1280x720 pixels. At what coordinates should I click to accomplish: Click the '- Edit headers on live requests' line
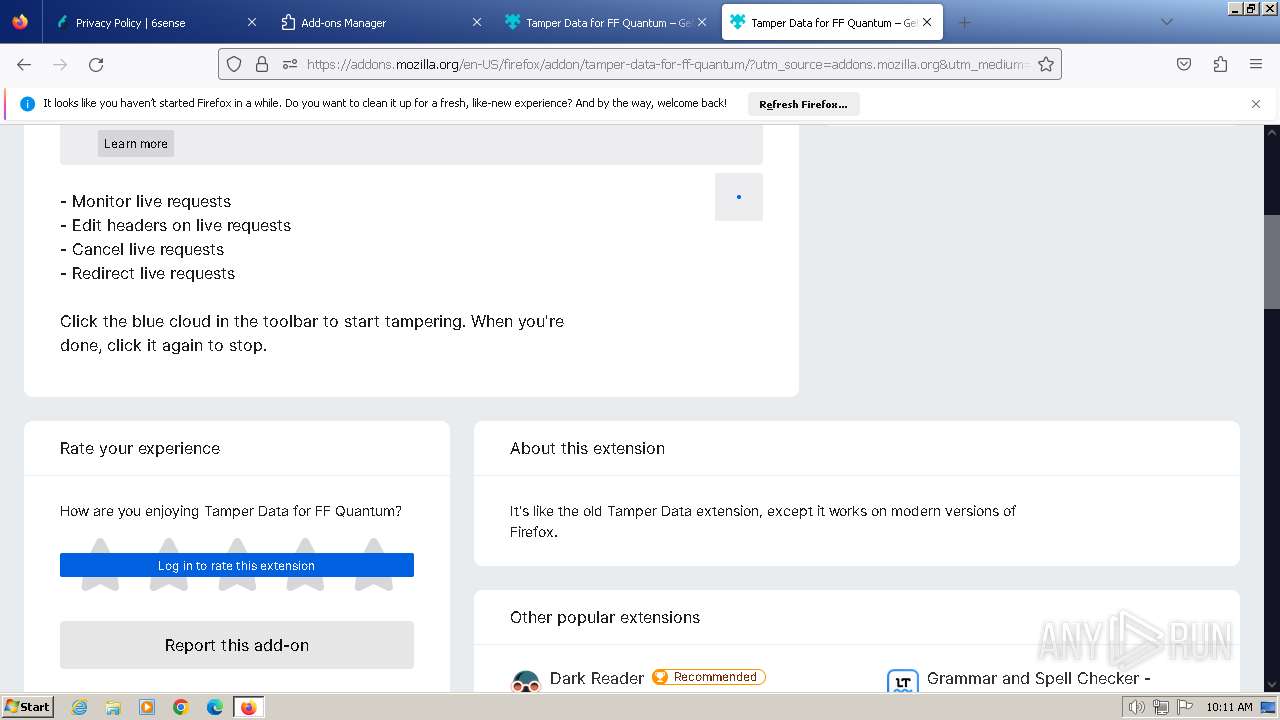176,225
